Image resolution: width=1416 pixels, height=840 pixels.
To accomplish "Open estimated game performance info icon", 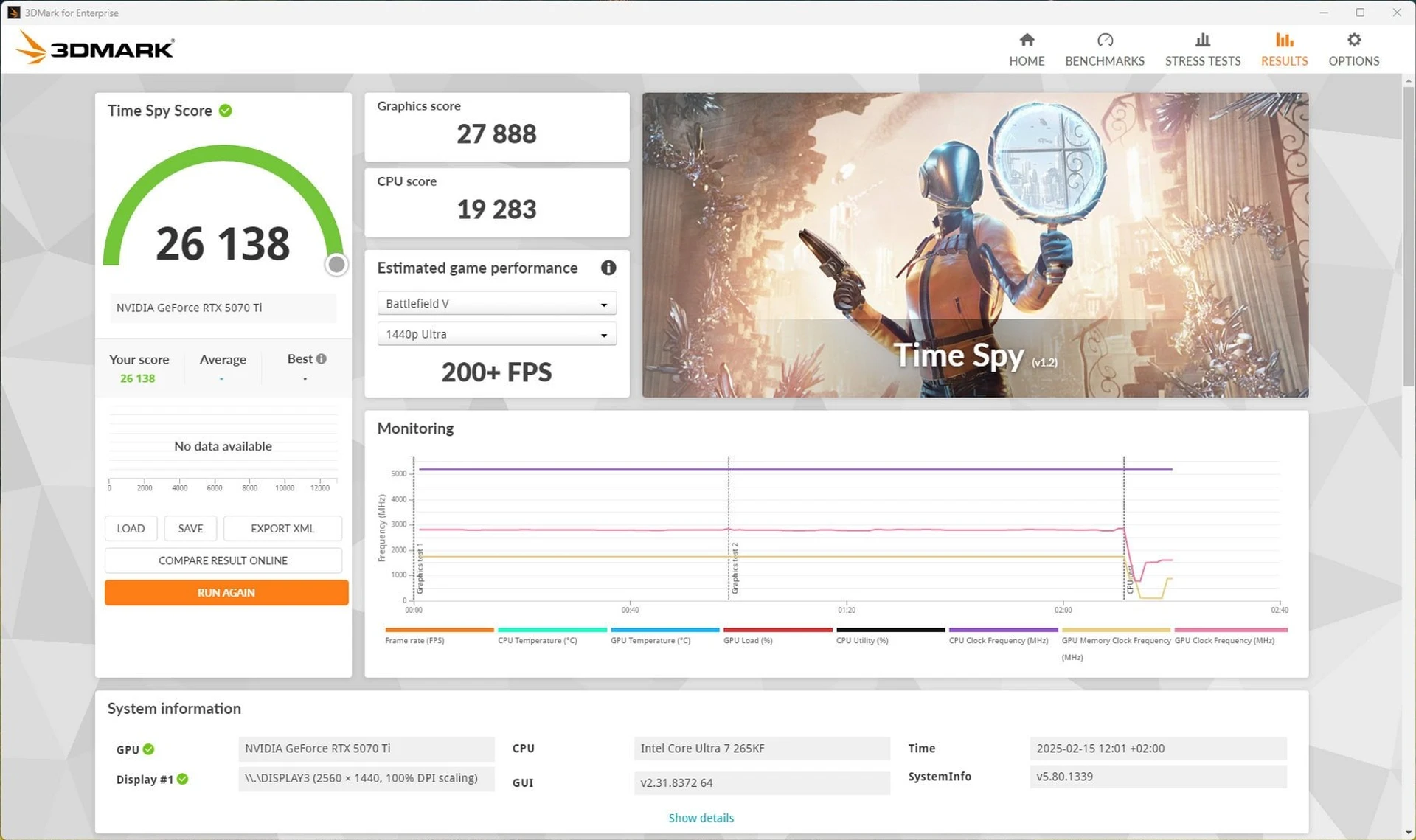I will [x=608, y=268].
